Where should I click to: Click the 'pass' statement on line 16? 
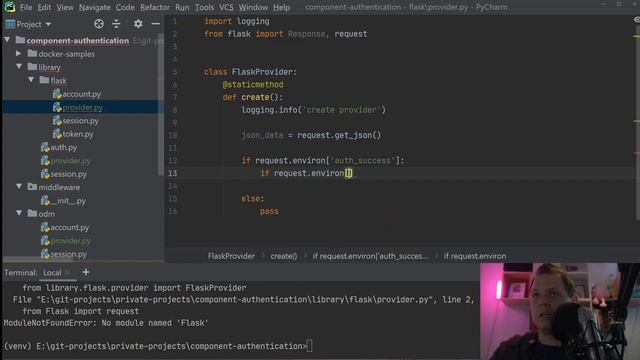269,211
